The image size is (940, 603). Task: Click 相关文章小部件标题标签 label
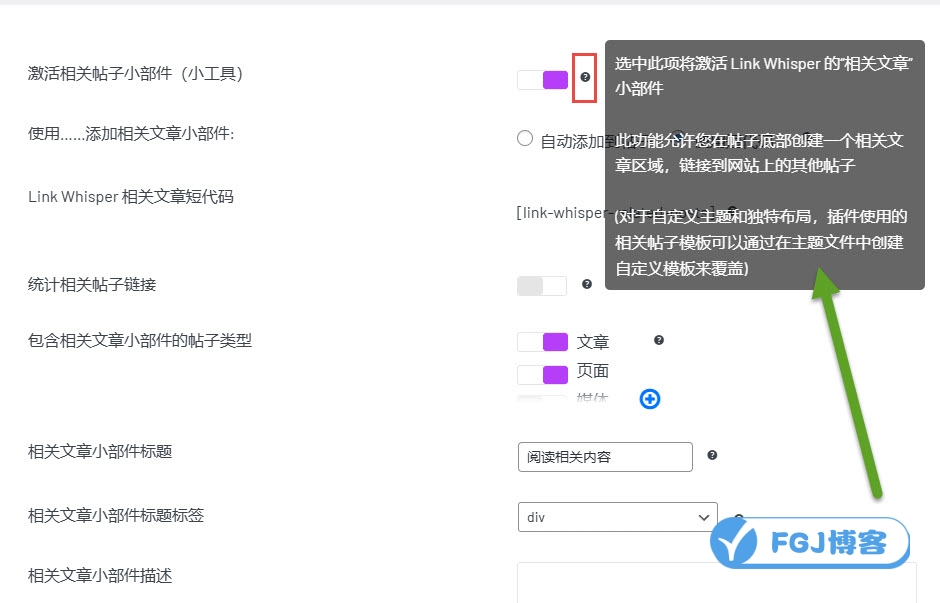tap(116, 515)
